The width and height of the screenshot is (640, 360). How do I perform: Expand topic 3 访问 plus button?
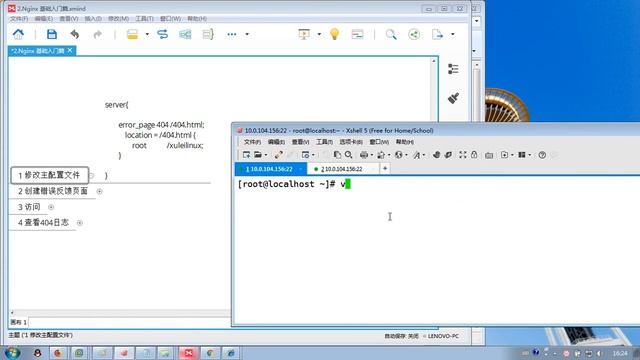51,207
